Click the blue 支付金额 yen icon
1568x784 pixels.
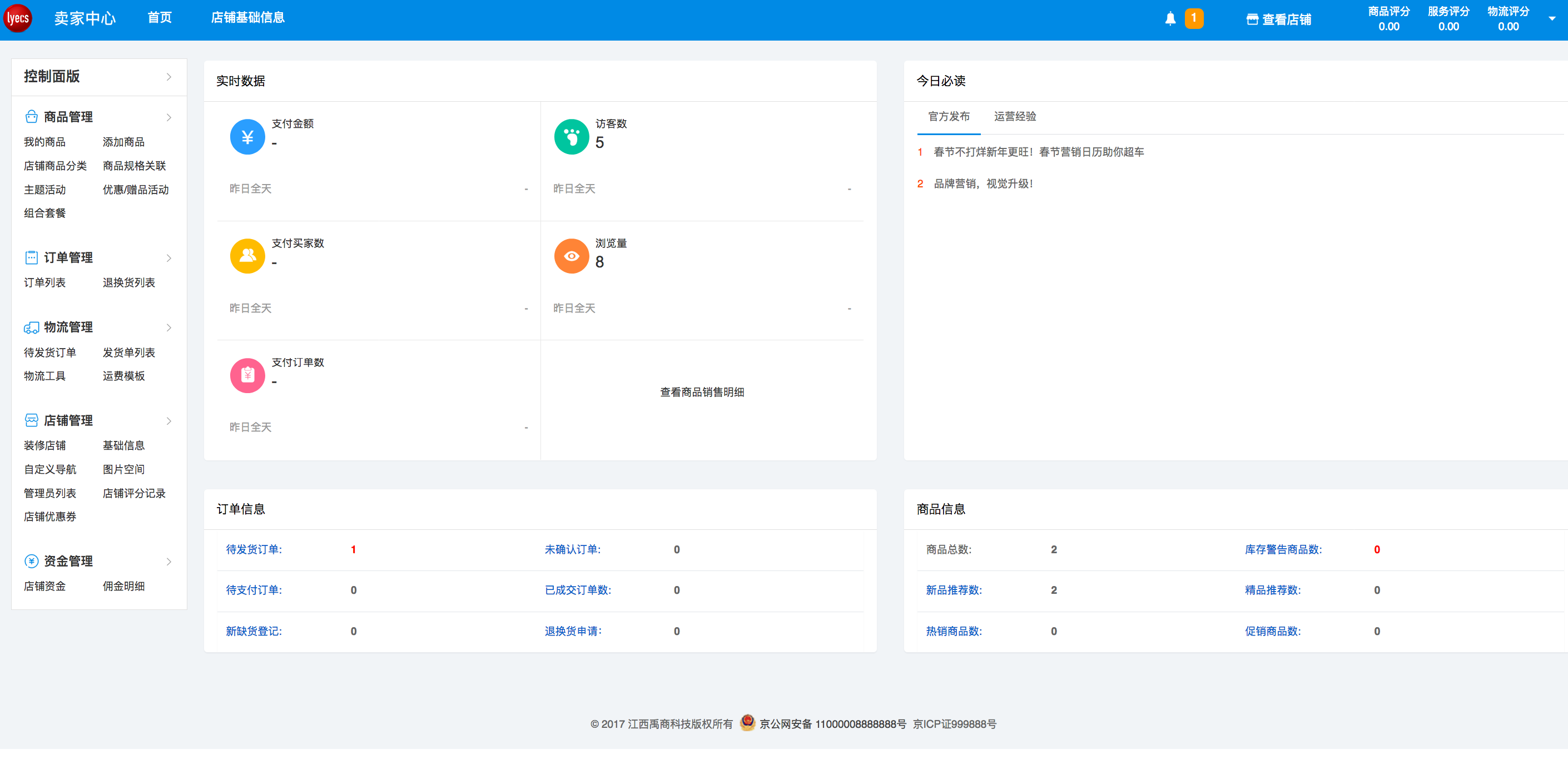247,137
